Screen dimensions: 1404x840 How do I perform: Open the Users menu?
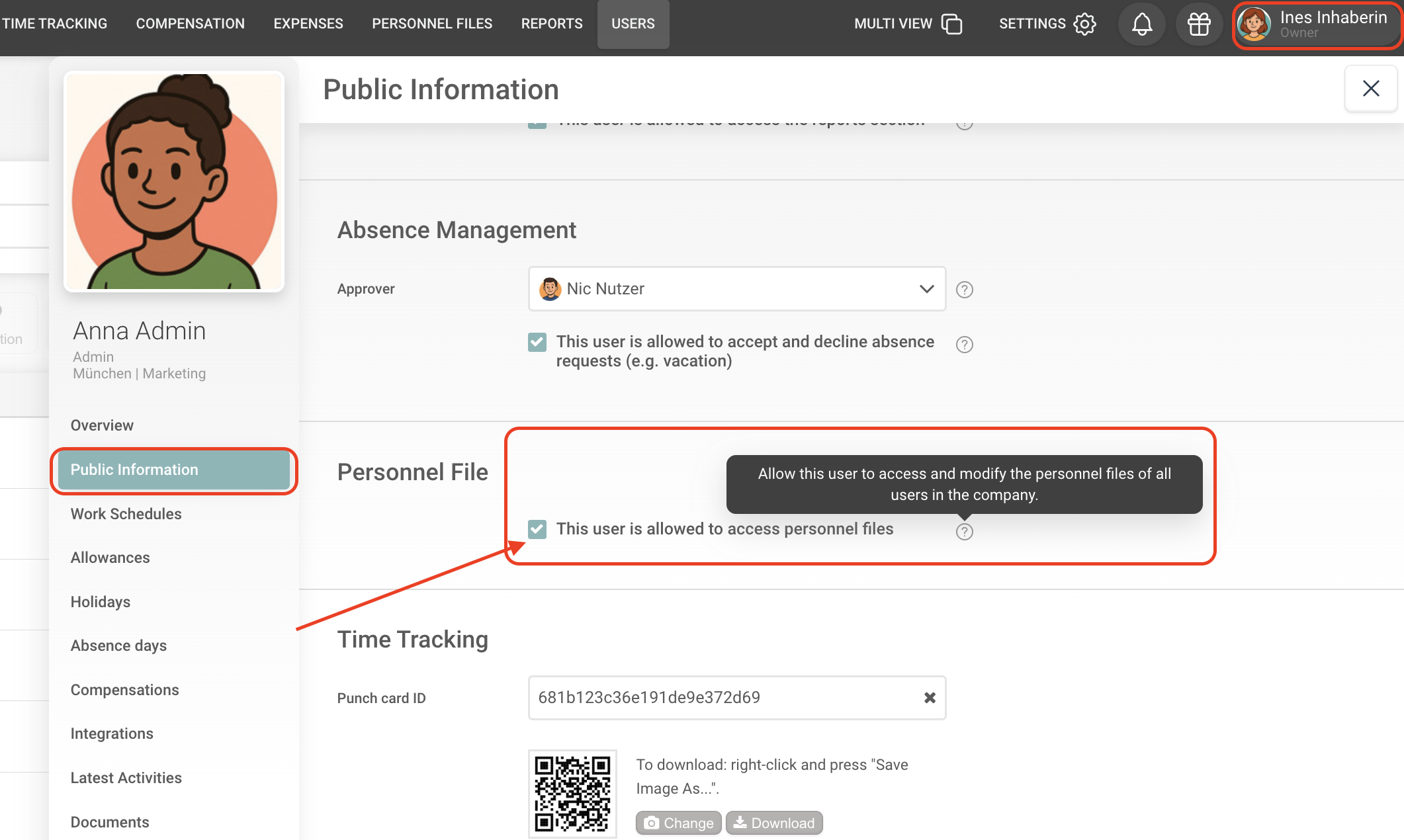click(x=633, y=24)
